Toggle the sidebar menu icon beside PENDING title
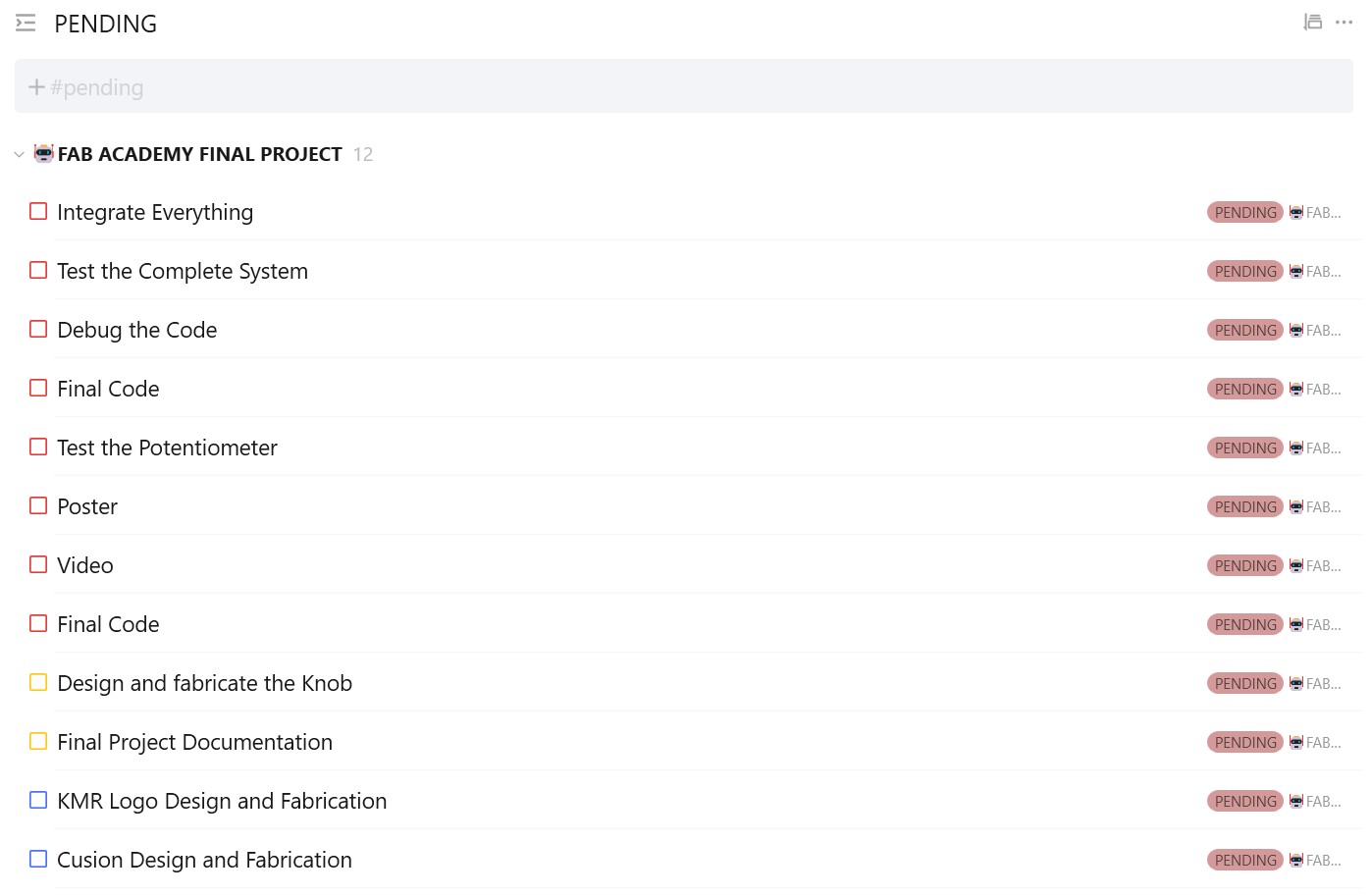This screenshot has width=1371, height=896. pyautogui.click(x=26, y=24)
